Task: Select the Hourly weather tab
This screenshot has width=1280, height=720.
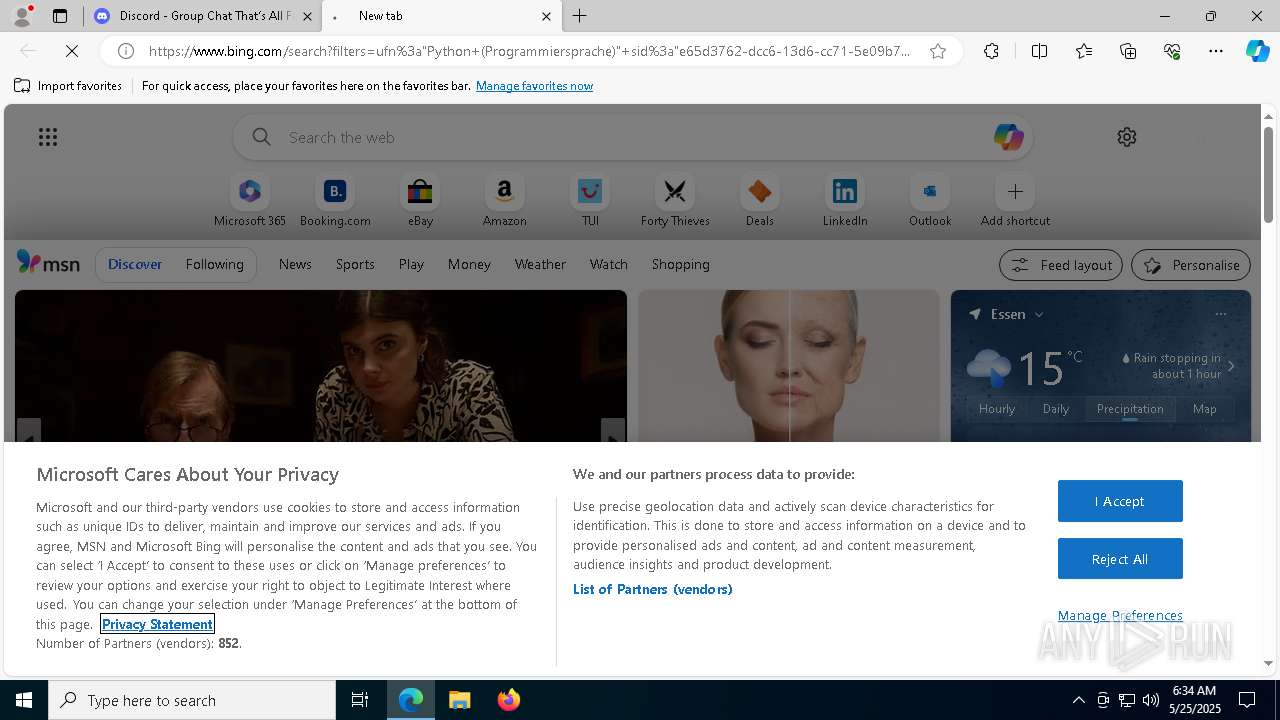Action: (997, 408)
